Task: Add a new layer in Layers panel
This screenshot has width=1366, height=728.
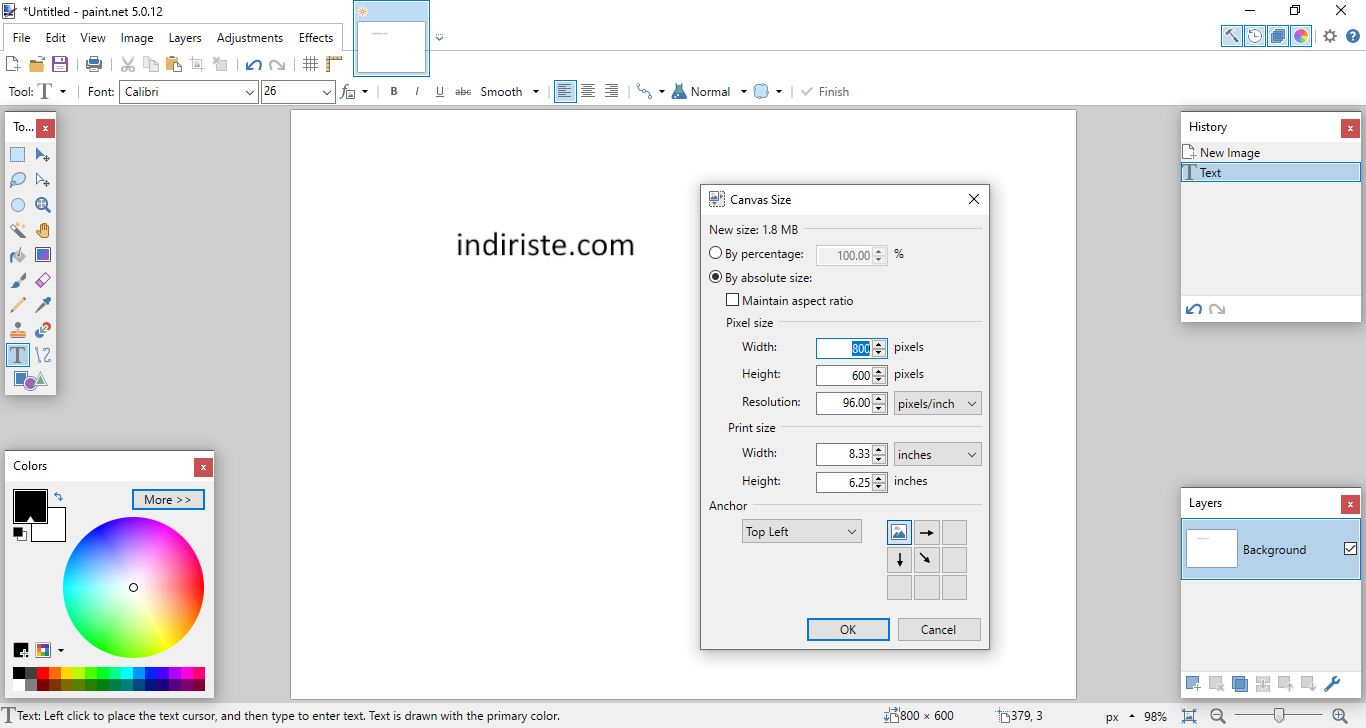Action: coord(1193,684)
